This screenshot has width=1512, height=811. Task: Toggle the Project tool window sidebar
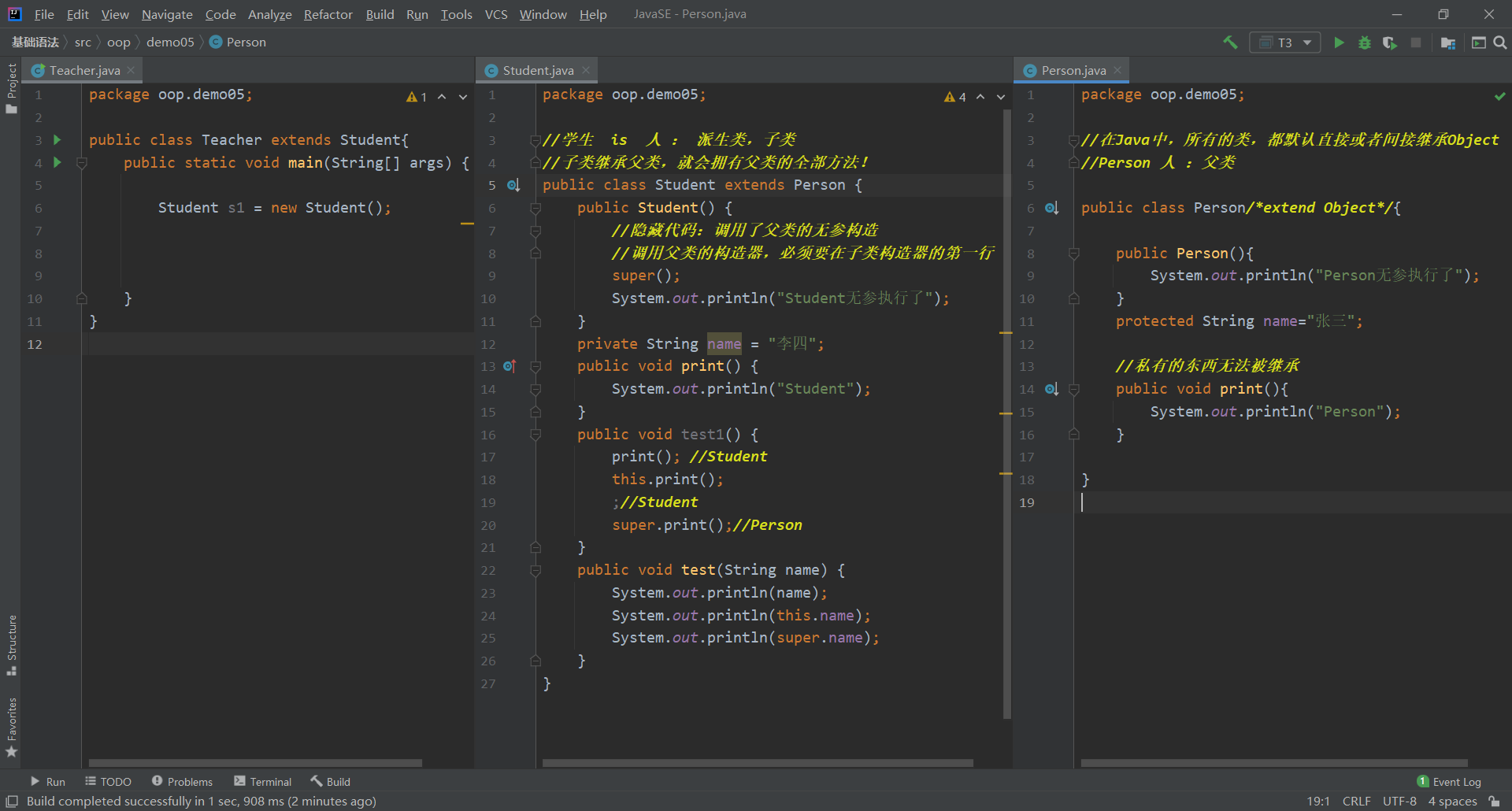click(x=12, y=87)
